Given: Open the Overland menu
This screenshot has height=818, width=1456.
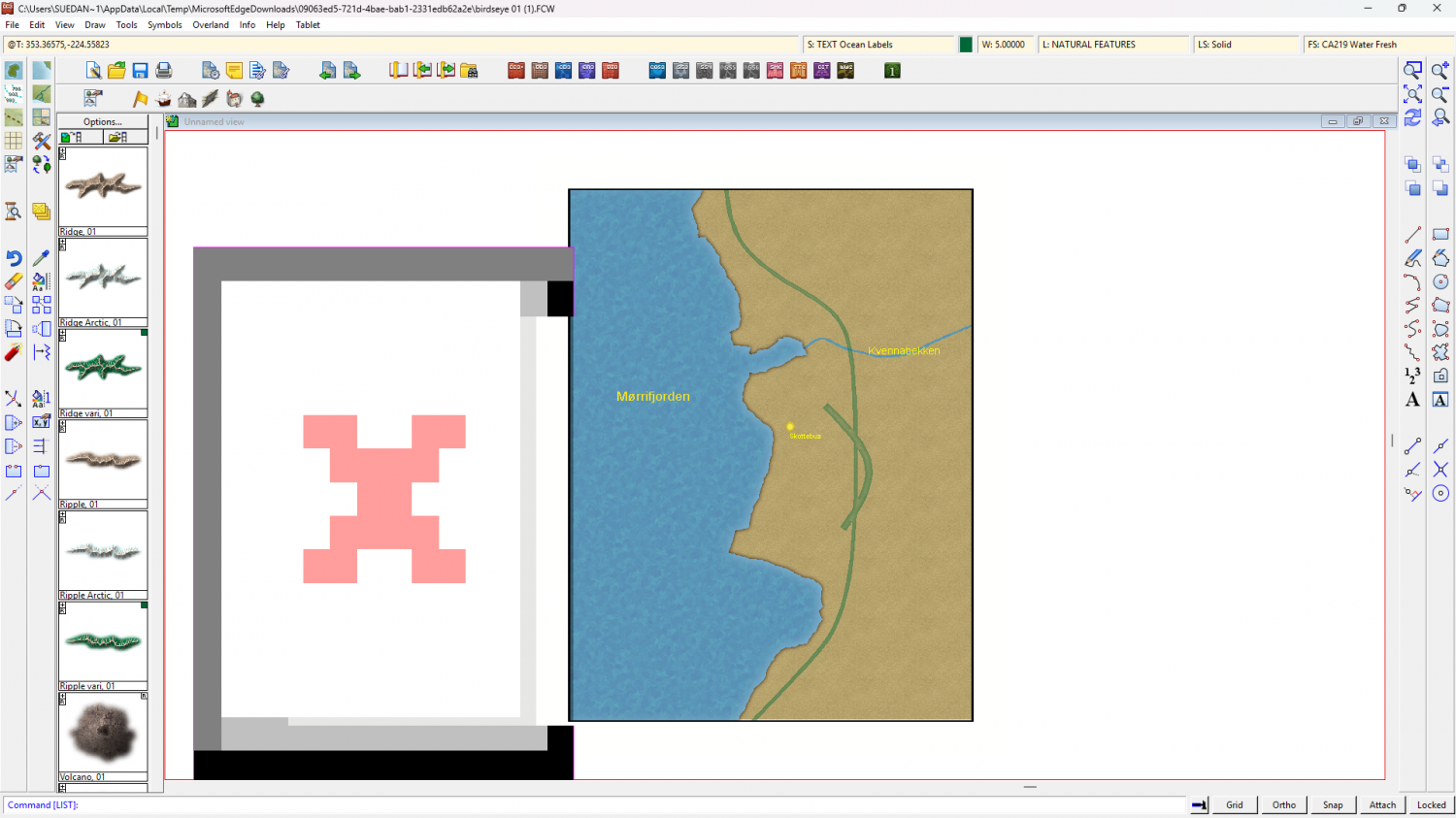Looking at the screenshot, I should 211,25.
